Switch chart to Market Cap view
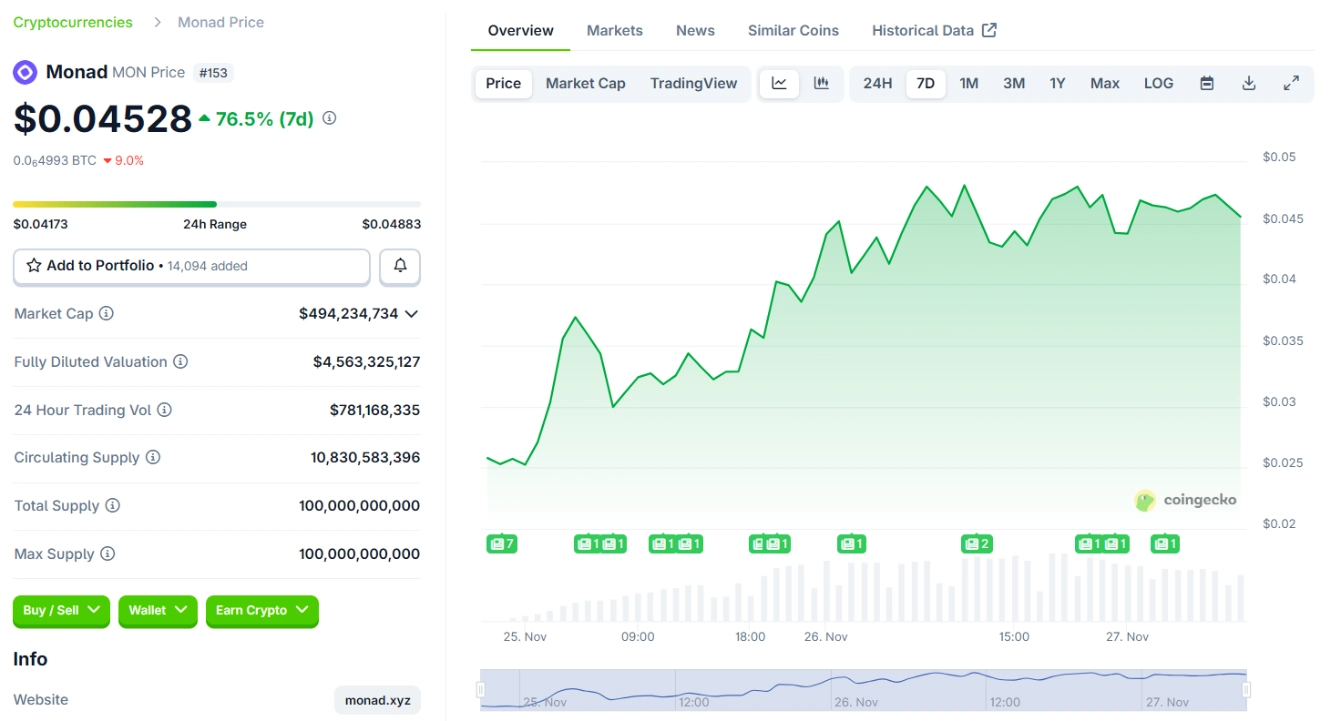Screen dimensions: 1341x721 [585, 83]
